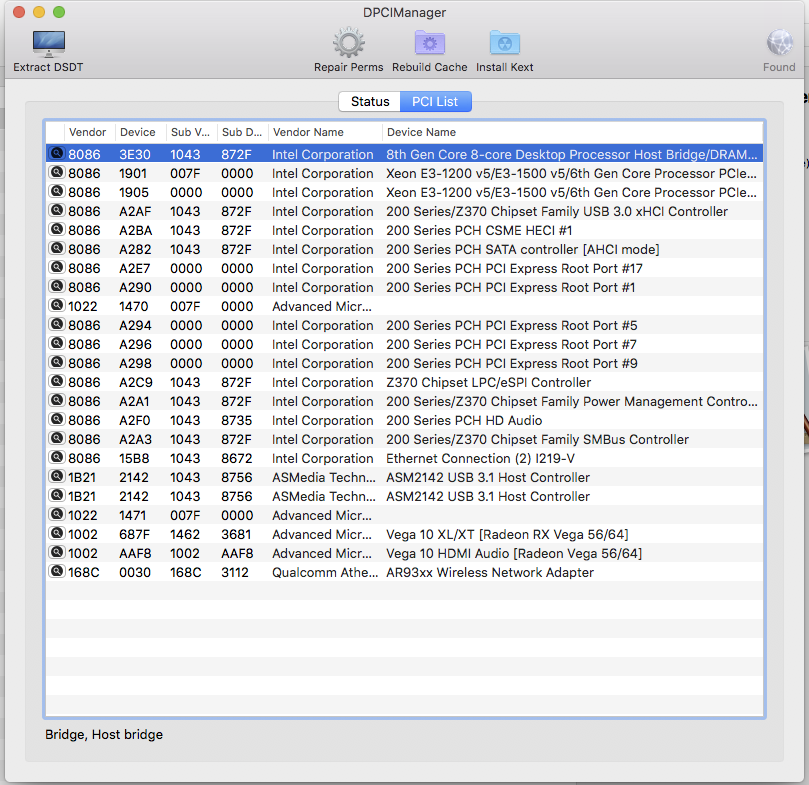Click sub device cell '3112'

(x=235, y=572)
